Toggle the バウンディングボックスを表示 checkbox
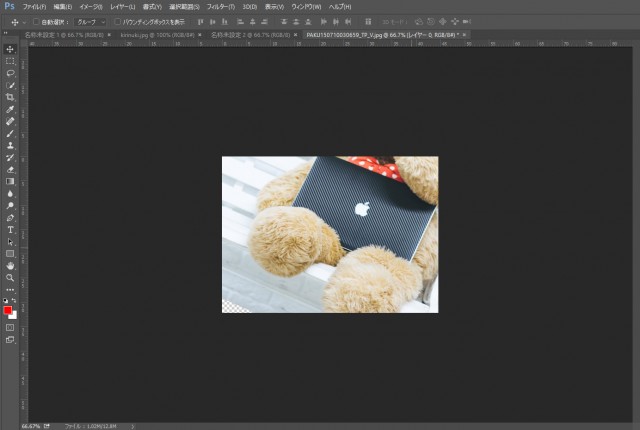This screenshot has width=640, height=430. (x=116, y=21)
